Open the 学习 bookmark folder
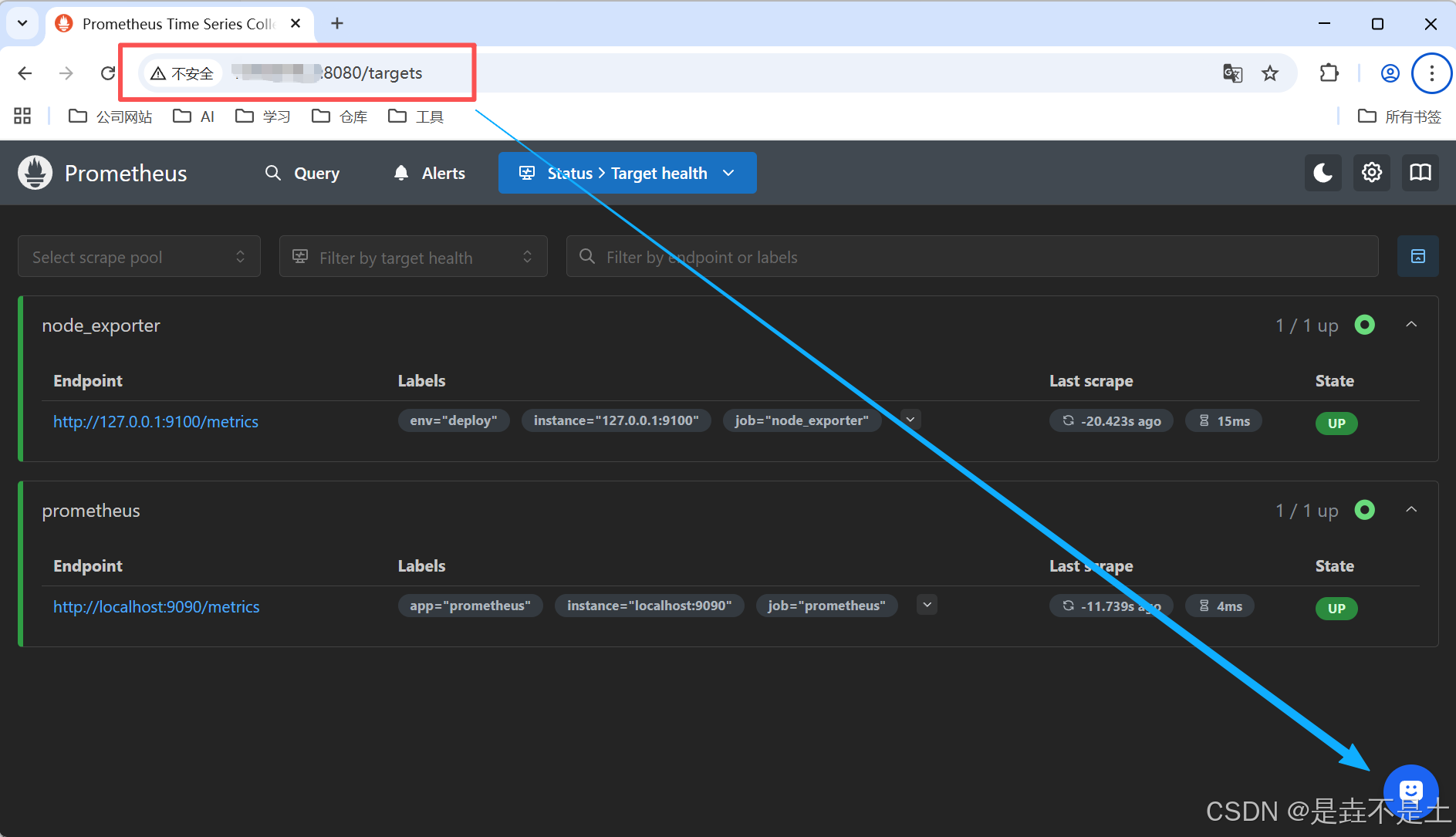 [263, 116]
